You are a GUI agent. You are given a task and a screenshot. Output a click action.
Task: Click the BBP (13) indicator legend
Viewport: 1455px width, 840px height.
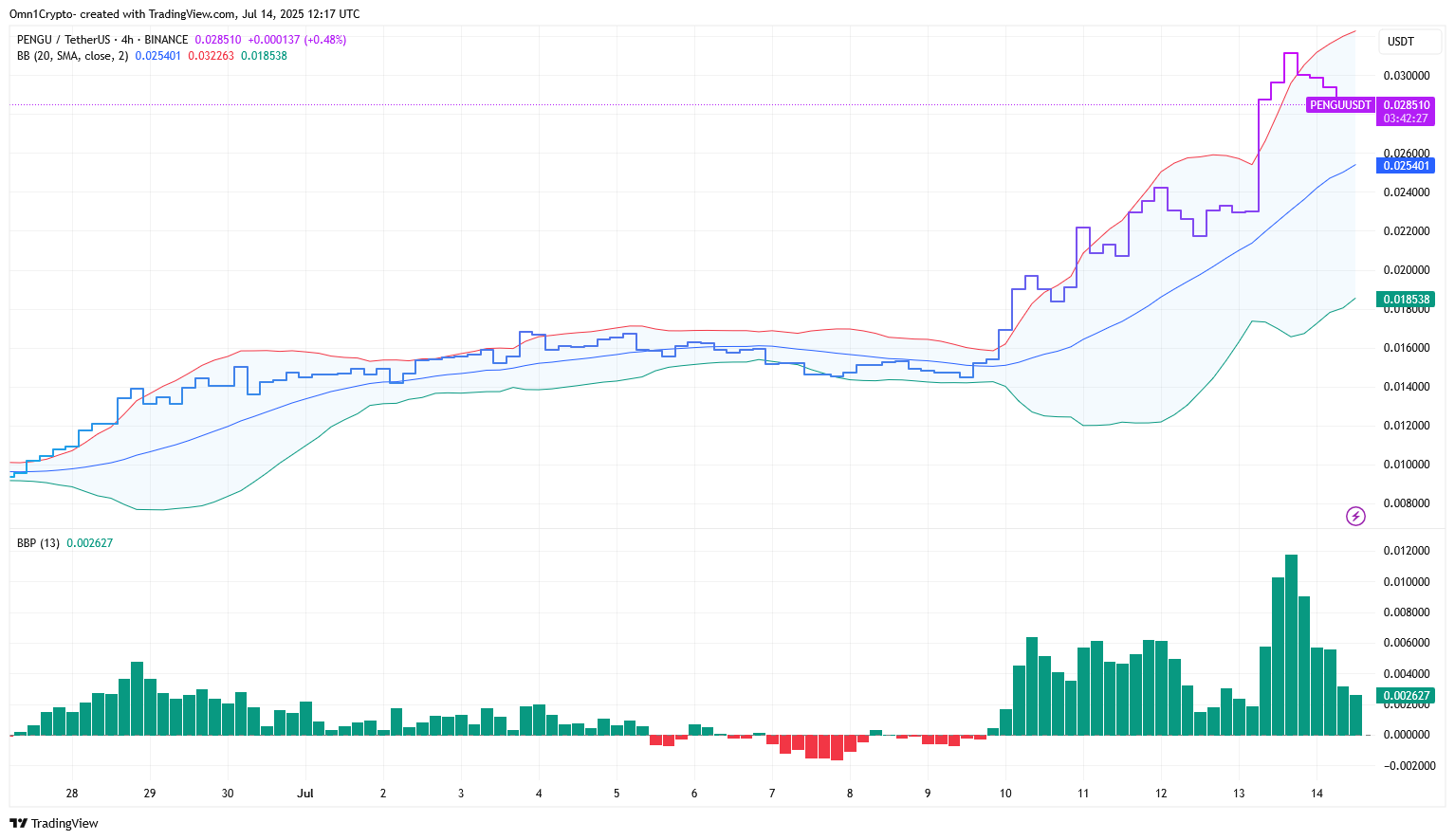pyautogui.click(x=38, y=543)
